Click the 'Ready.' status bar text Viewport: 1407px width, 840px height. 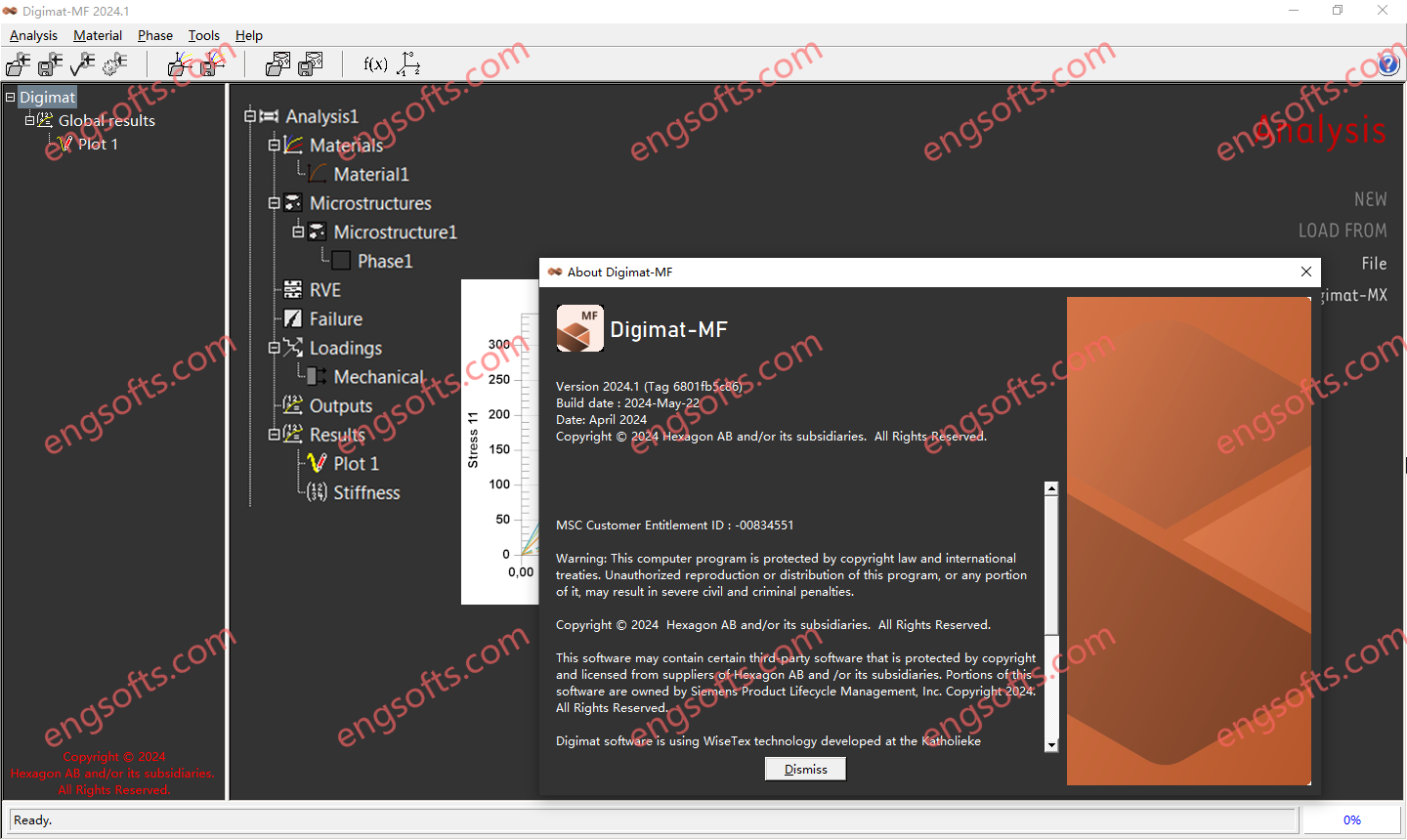click(33, 820)
